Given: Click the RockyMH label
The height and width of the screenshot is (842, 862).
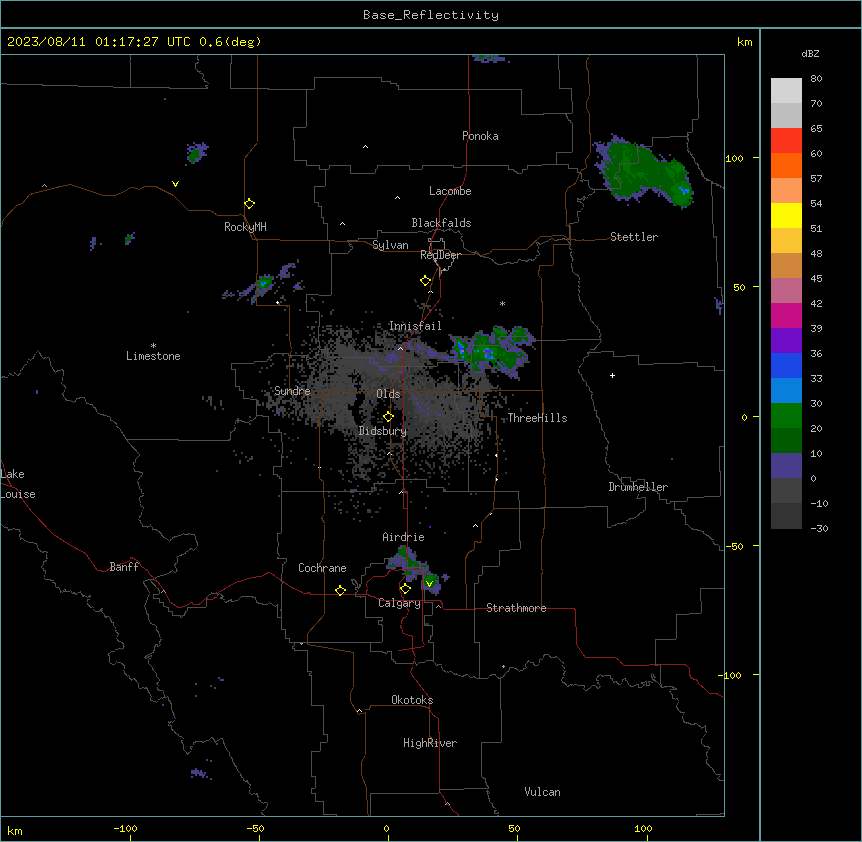Looking at the screenshot, I should pyautogui.click(x=245, y=227).
